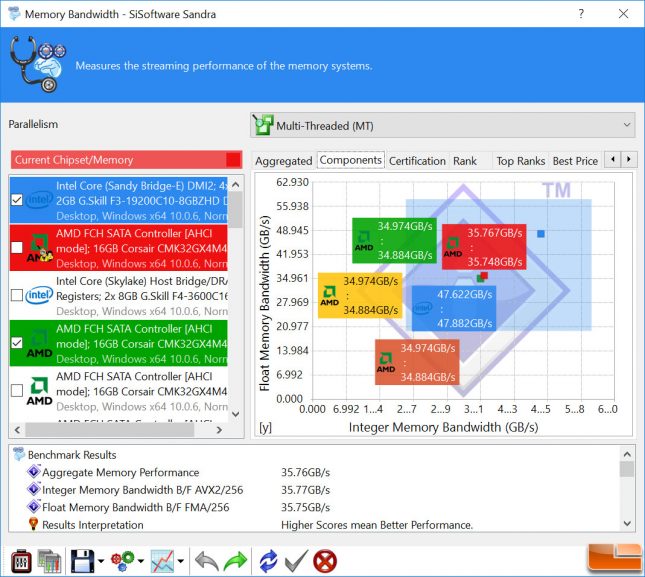Viewport: 645px width, 577px height.
Task: Go back with the grey undo arrow
Action: [206, 561]
